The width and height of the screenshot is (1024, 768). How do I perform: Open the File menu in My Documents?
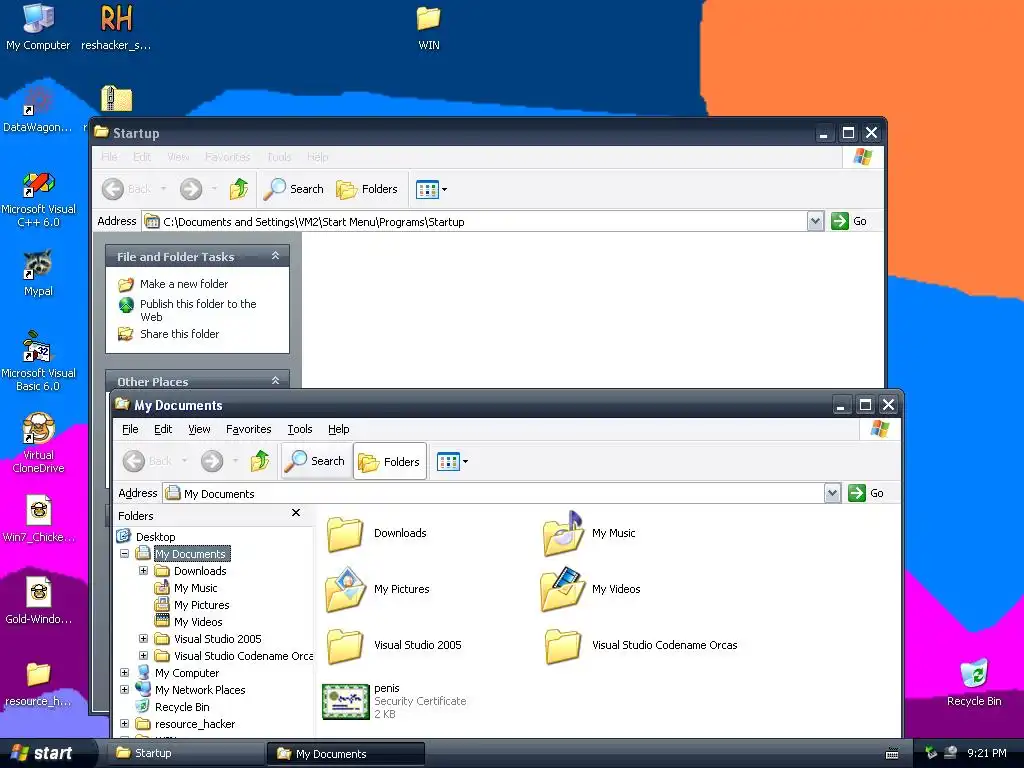click(x=130, y=429)
